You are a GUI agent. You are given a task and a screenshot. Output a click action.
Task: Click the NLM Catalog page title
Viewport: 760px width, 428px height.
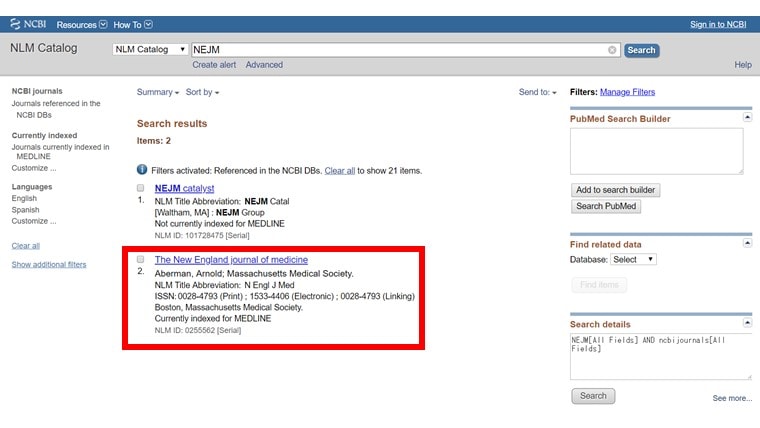tap(44, 48)
